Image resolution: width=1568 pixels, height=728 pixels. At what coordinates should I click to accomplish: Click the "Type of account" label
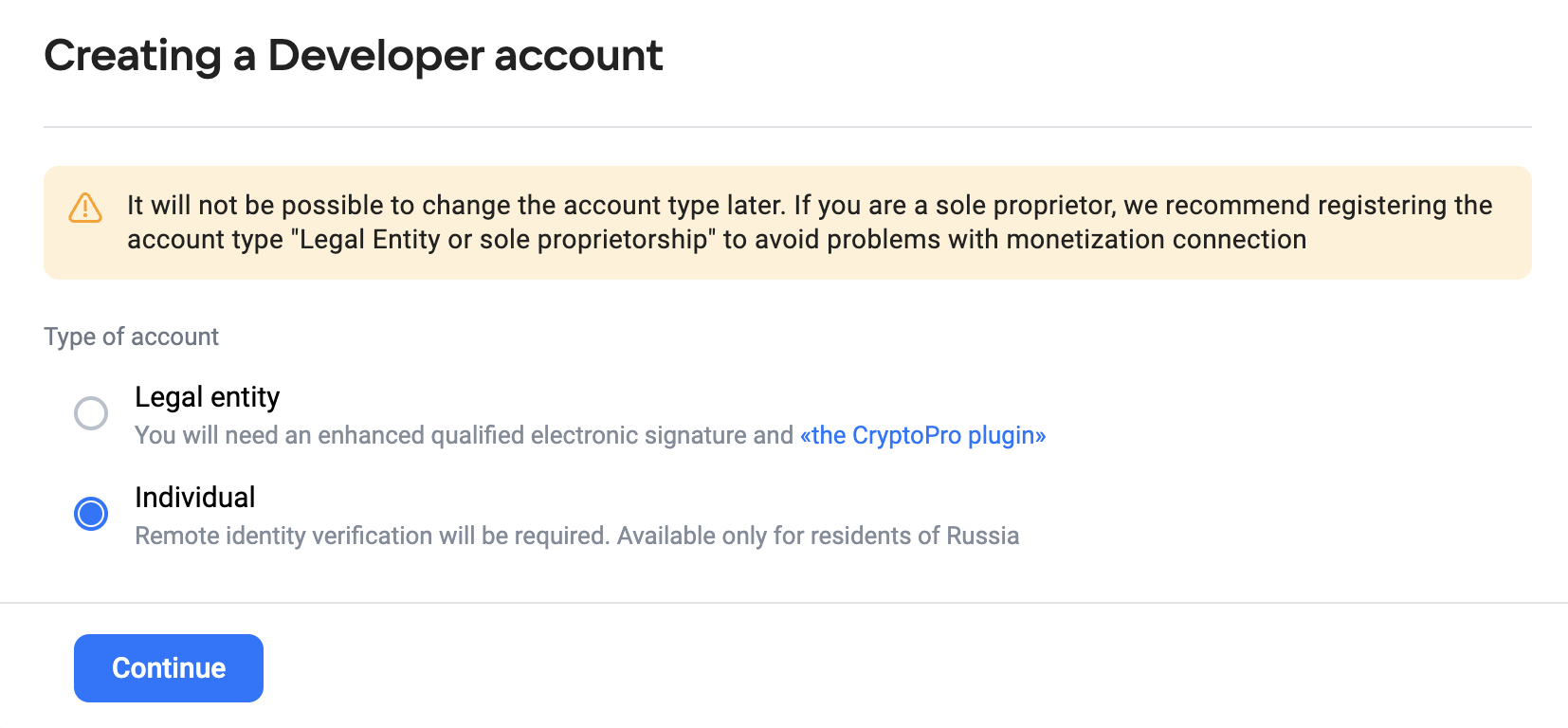coord(131,337)
